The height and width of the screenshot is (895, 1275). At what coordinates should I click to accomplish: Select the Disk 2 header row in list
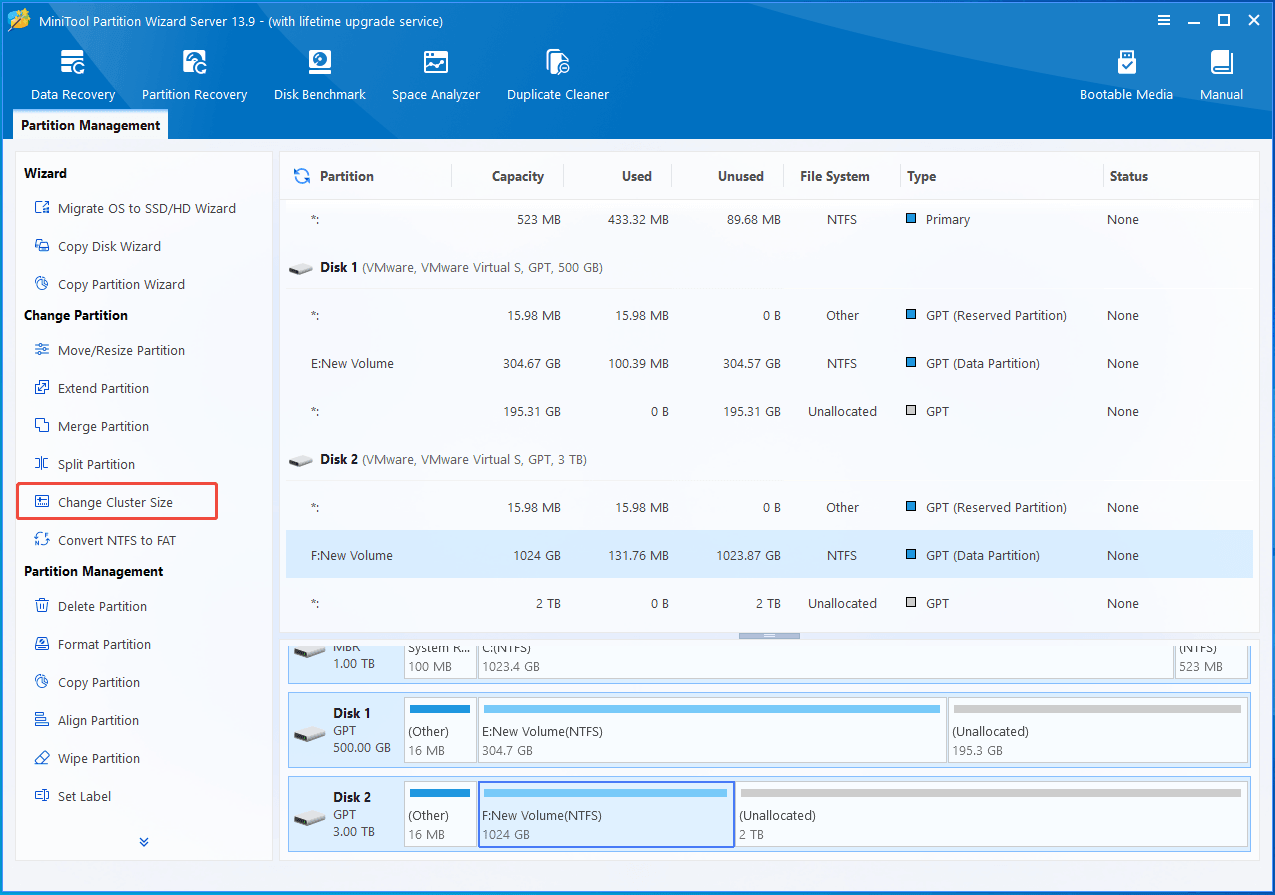769,459
